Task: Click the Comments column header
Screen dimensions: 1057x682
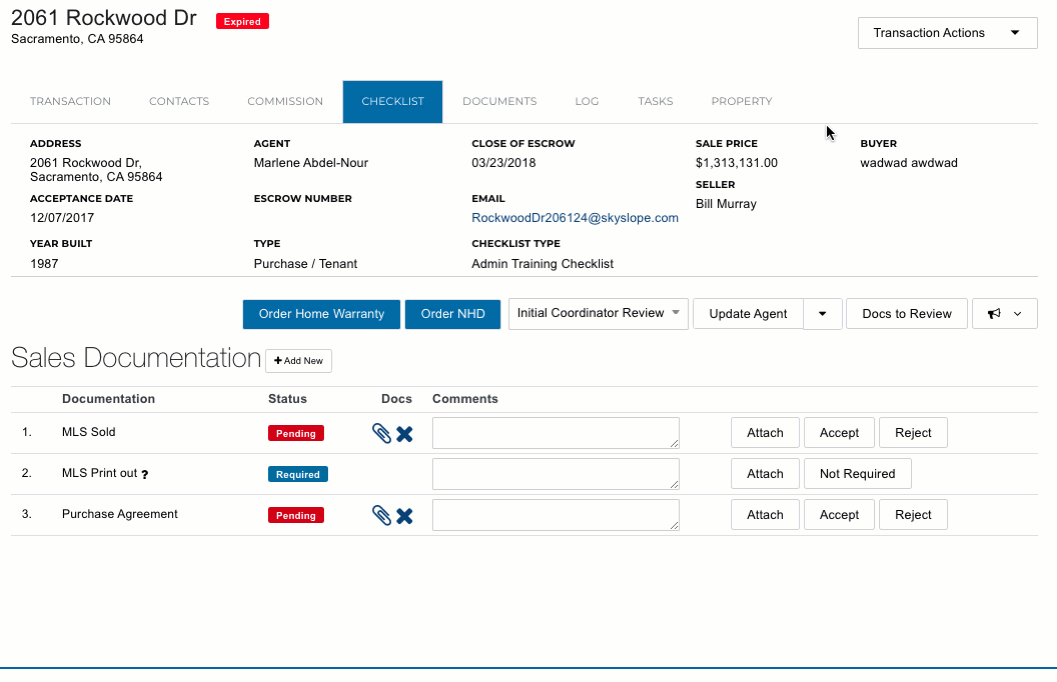Action: [x=465, y=399]
